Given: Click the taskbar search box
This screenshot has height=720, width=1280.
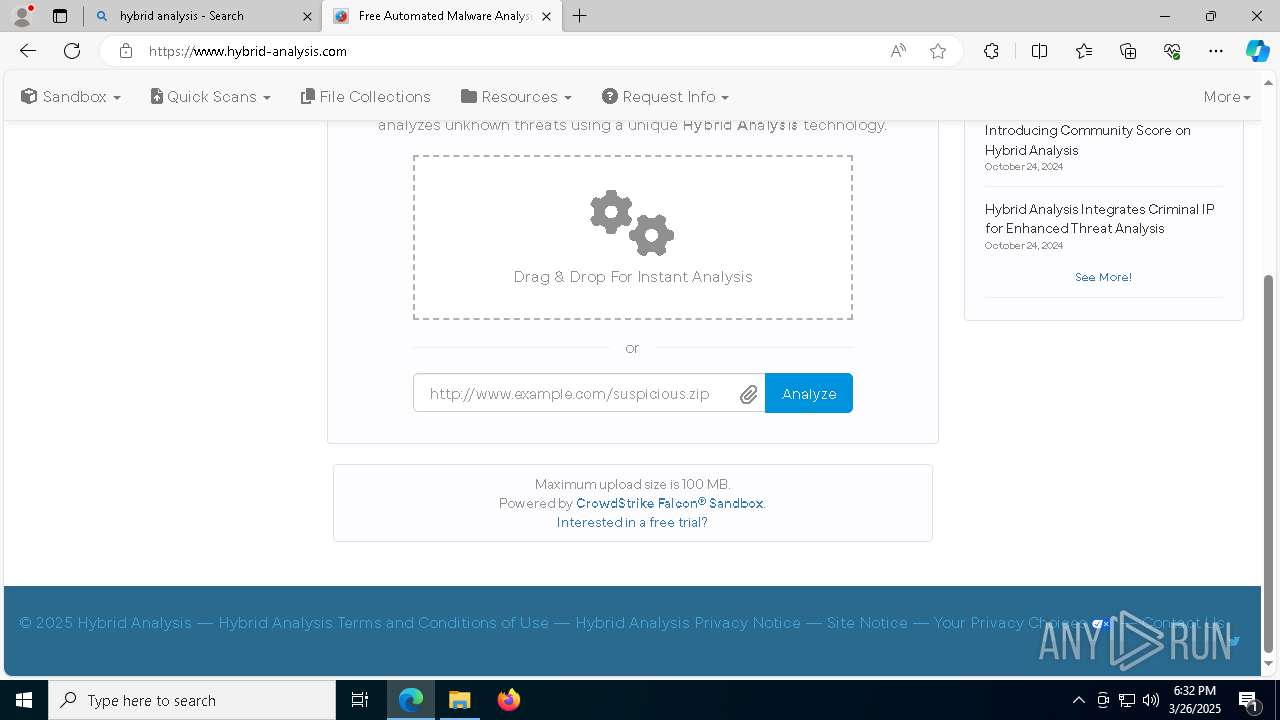Looking at the screenshot, I should coord(192,700).
